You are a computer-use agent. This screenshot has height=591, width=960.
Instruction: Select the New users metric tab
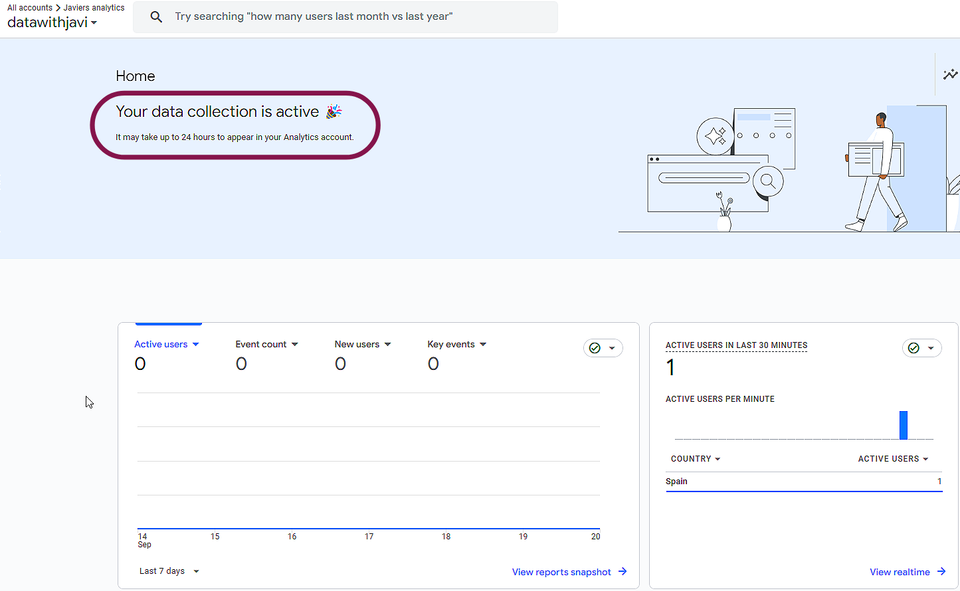(361, 344)
